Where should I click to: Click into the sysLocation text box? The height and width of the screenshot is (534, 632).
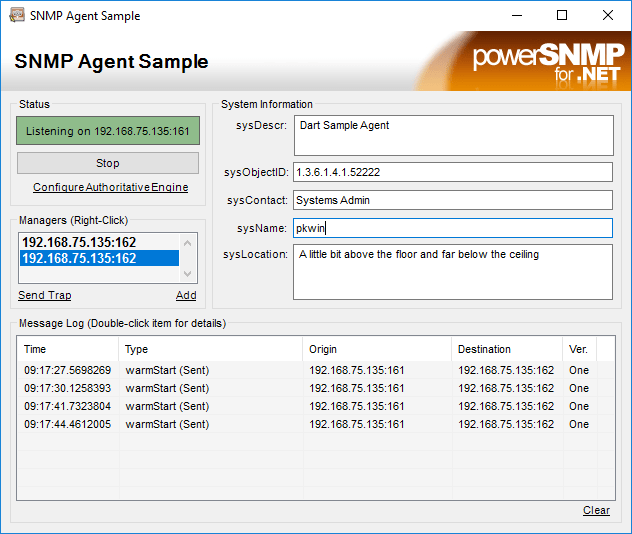tap(453, 272)
